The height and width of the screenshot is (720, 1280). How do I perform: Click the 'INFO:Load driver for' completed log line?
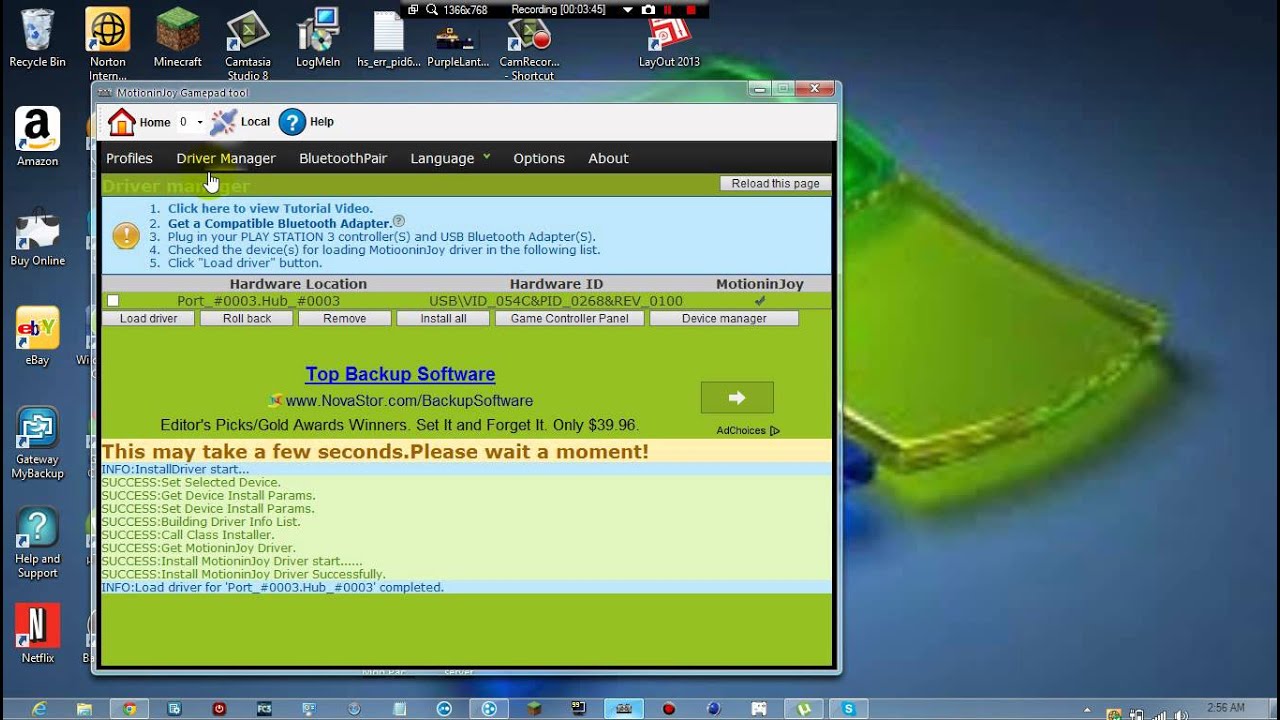(273, 587)
